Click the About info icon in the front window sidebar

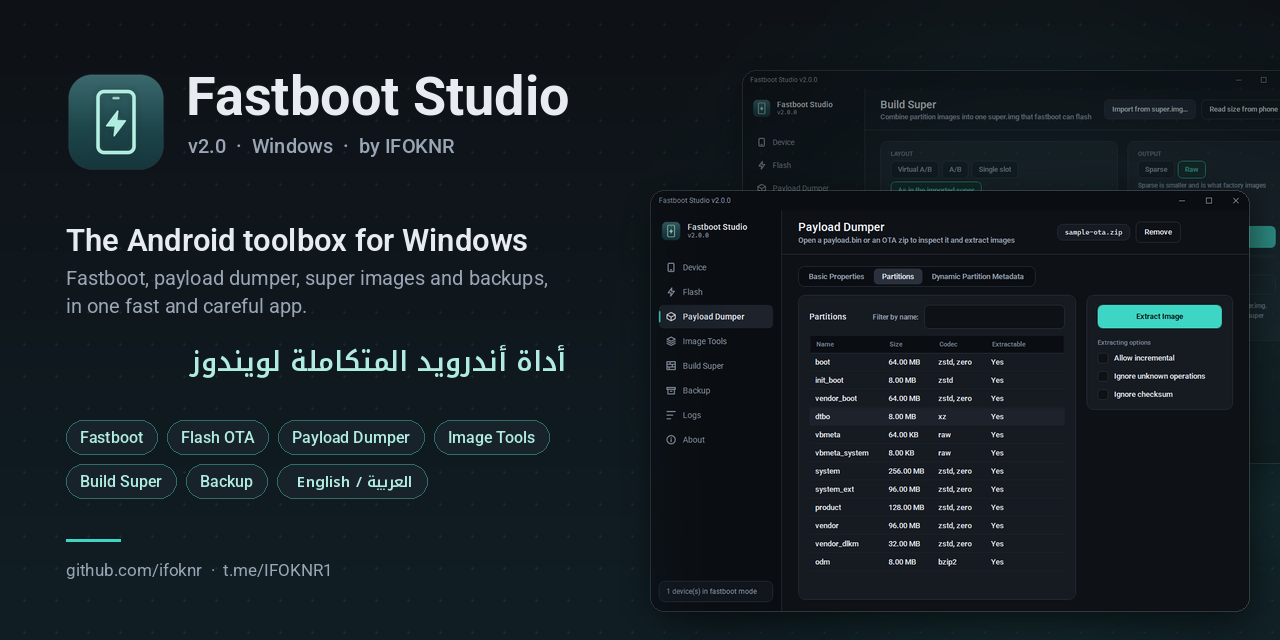coord(671,440)
